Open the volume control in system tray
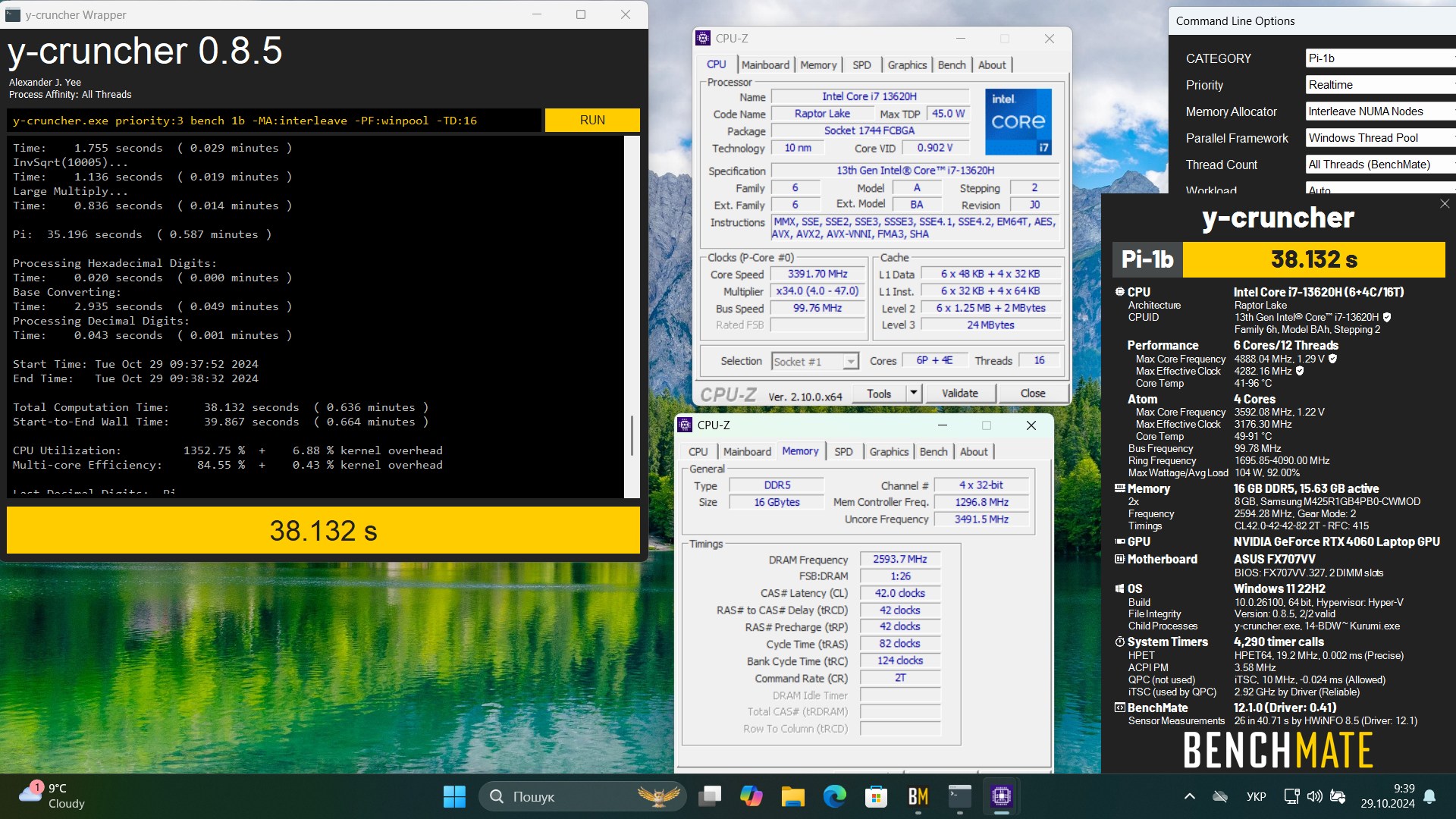 coord(1314,796)
